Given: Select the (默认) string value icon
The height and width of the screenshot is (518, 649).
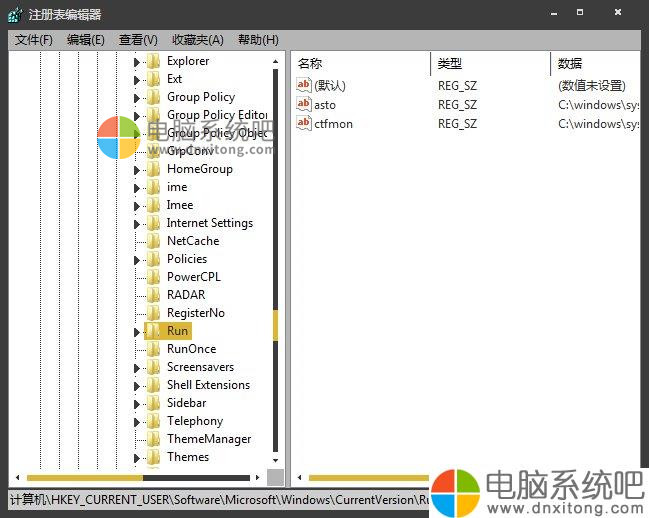Looking at the screenshot, I should [303, 85].
